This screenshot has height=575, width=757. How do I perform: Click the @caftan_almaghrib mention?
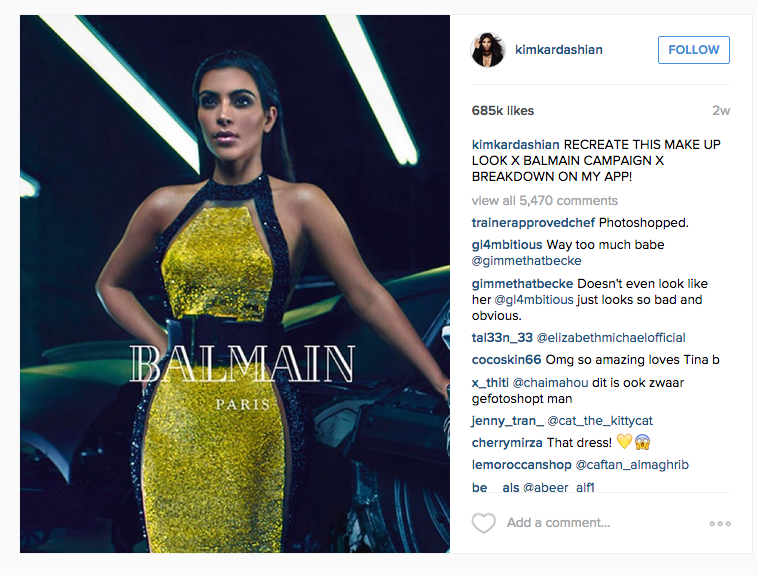pos(632,465)
